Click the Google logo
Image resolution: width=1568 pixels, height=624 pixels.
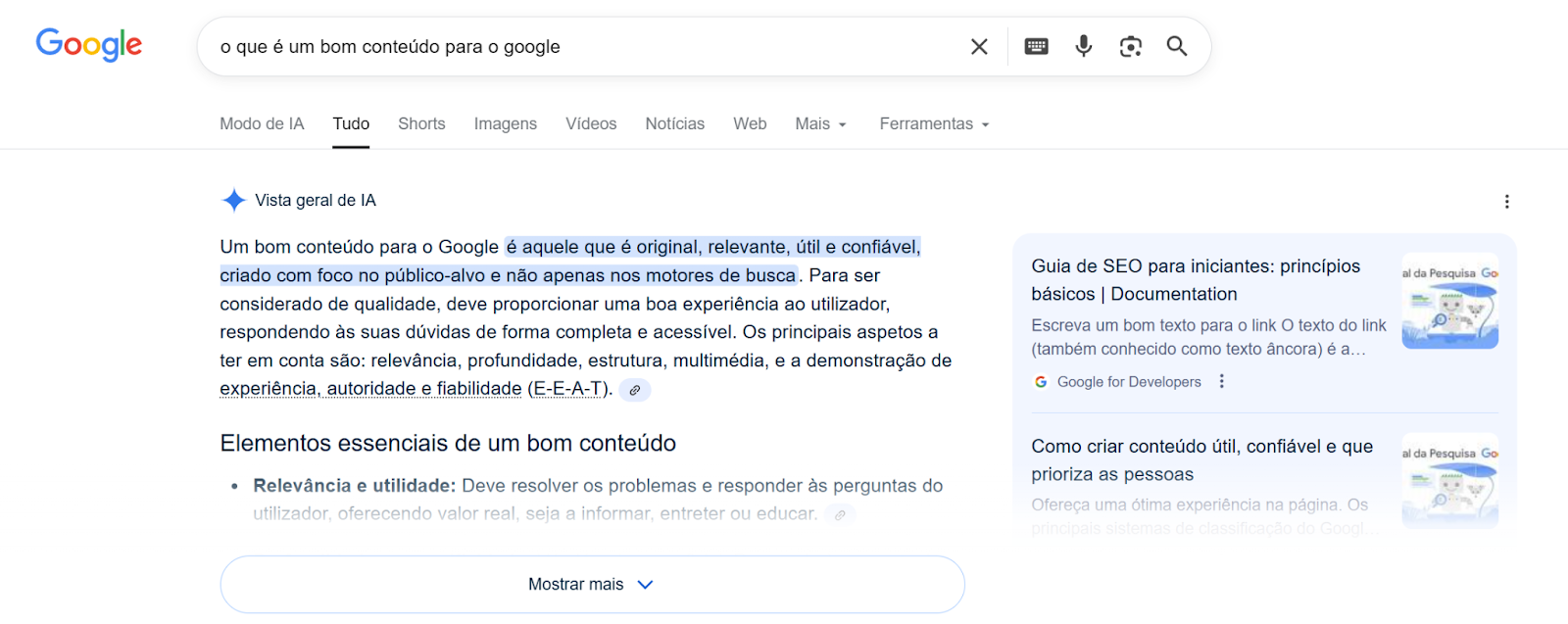(x=89, y=44)
